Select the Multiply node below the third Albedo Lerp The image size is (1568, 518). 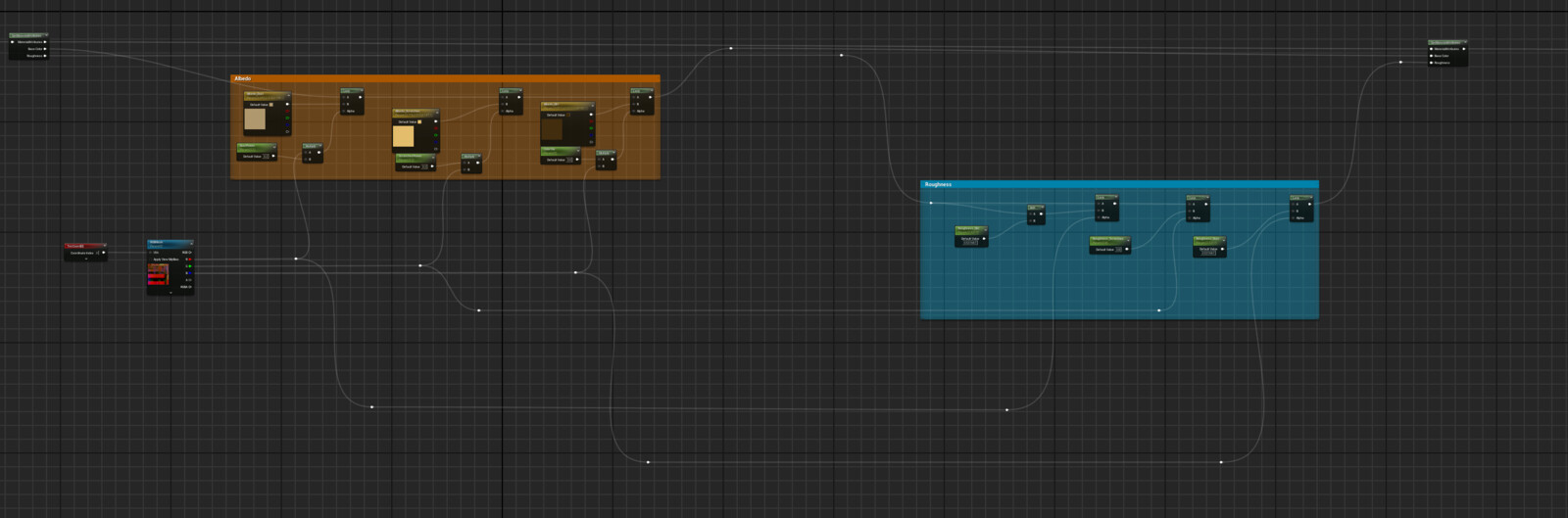tap(606, 161)
